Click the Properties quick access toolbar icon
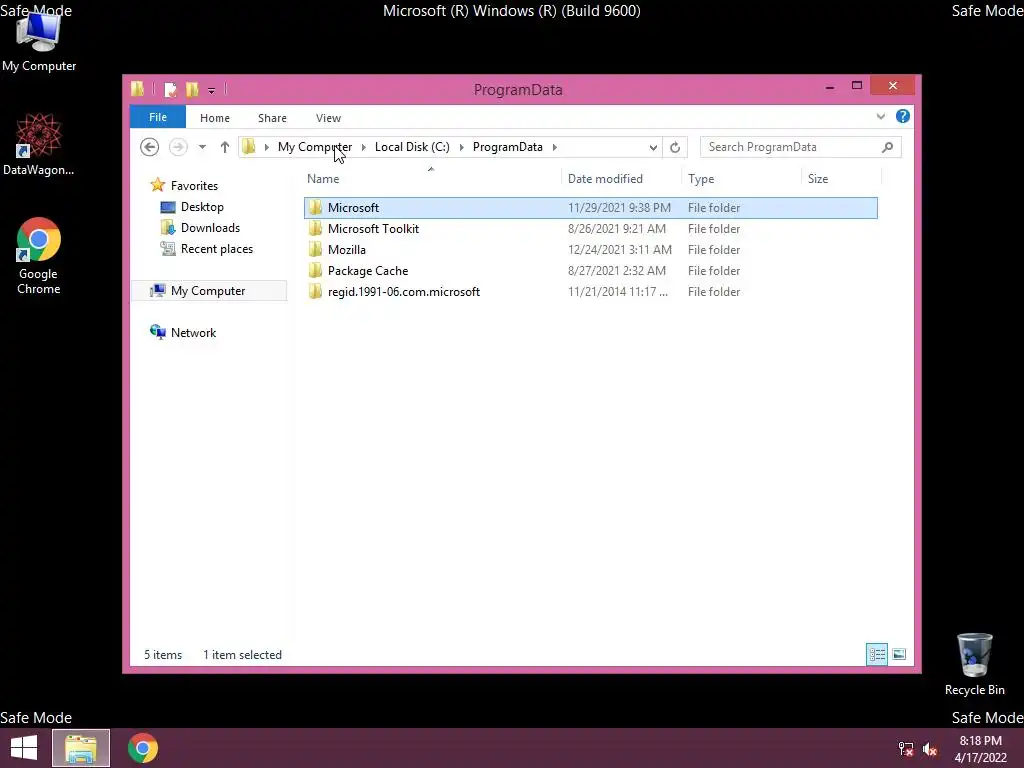The width and height of the screenshot is (1024, 768). [x=170, y=89]
